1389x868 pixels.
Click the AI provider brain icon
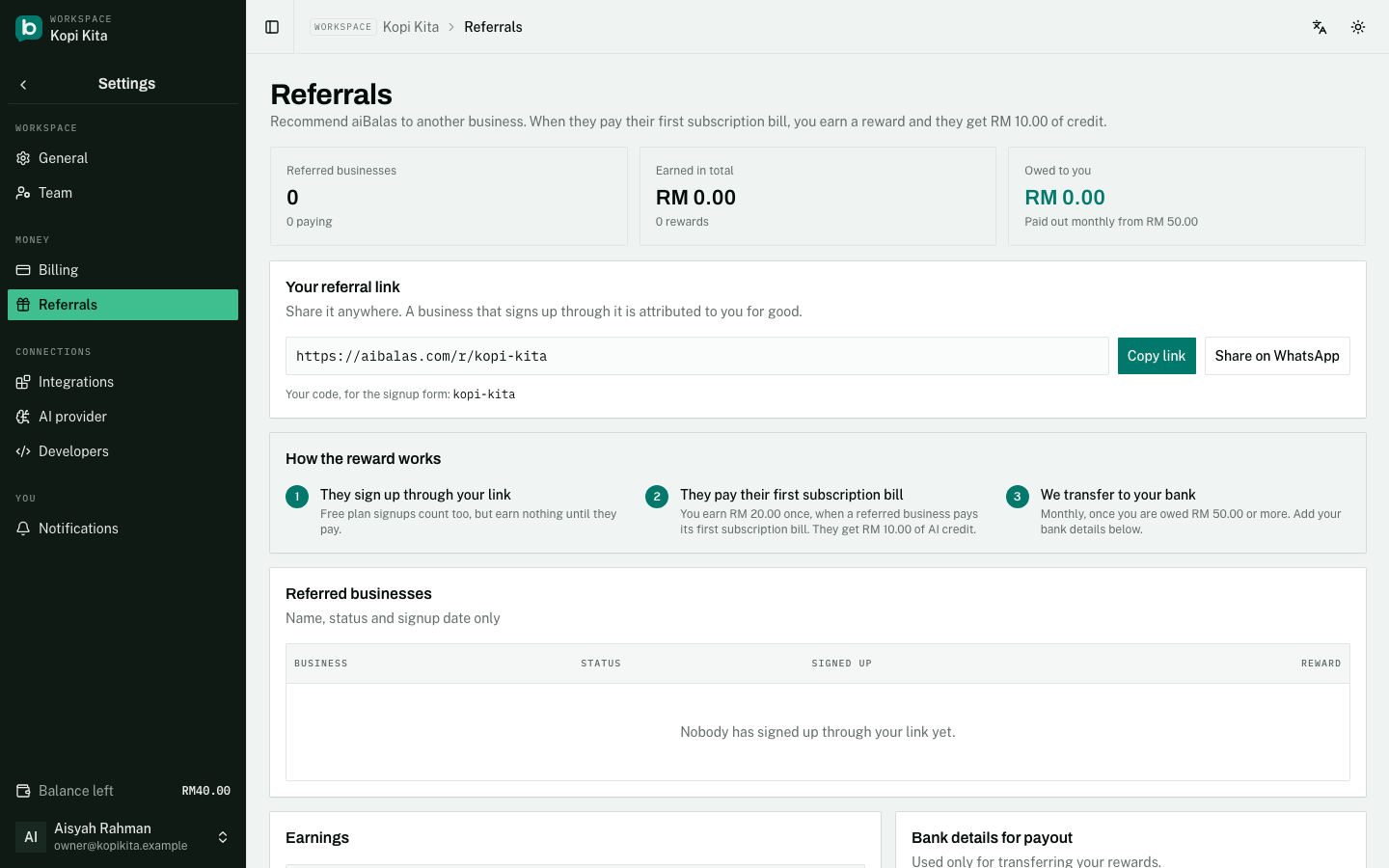[x=23, y=417]
